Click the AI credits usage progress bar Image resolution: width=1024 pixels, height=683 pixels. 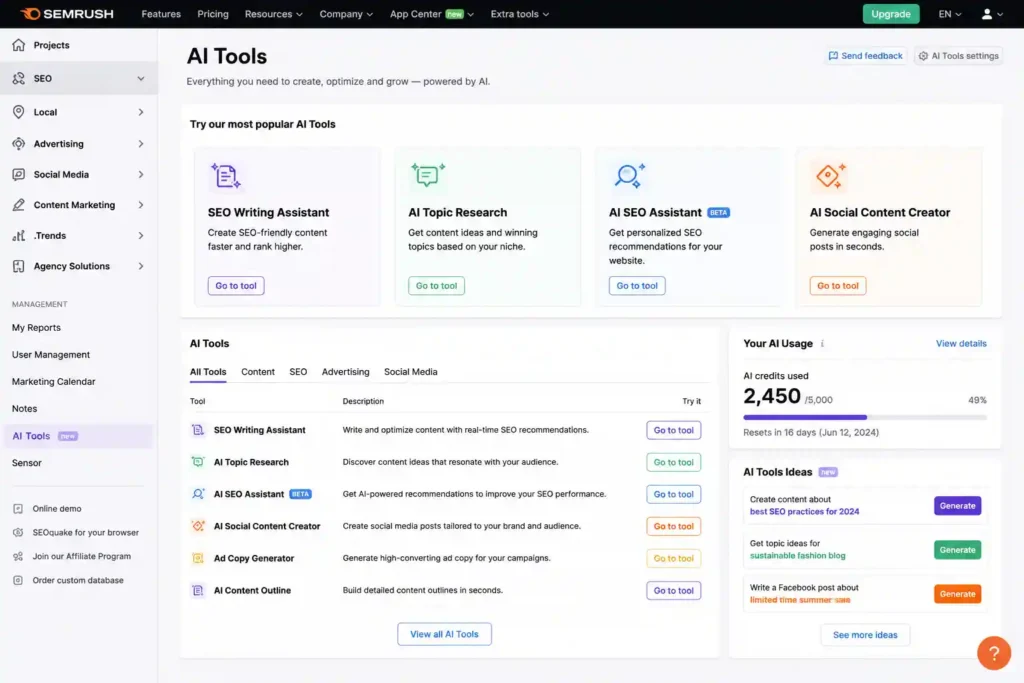click(x=865, y=417)
